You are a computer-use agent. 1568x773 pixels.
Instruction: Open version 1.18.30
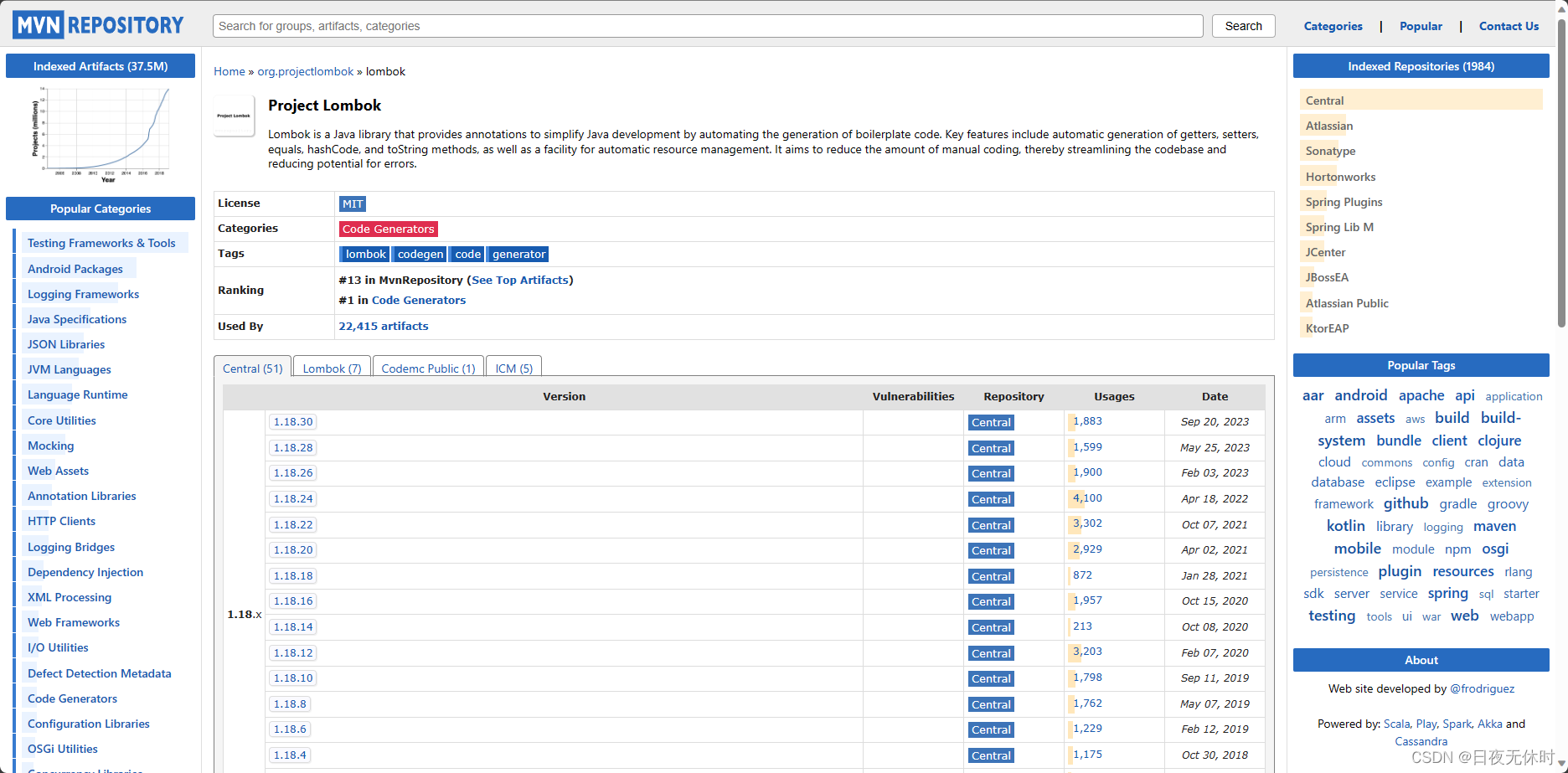[293, 422]
